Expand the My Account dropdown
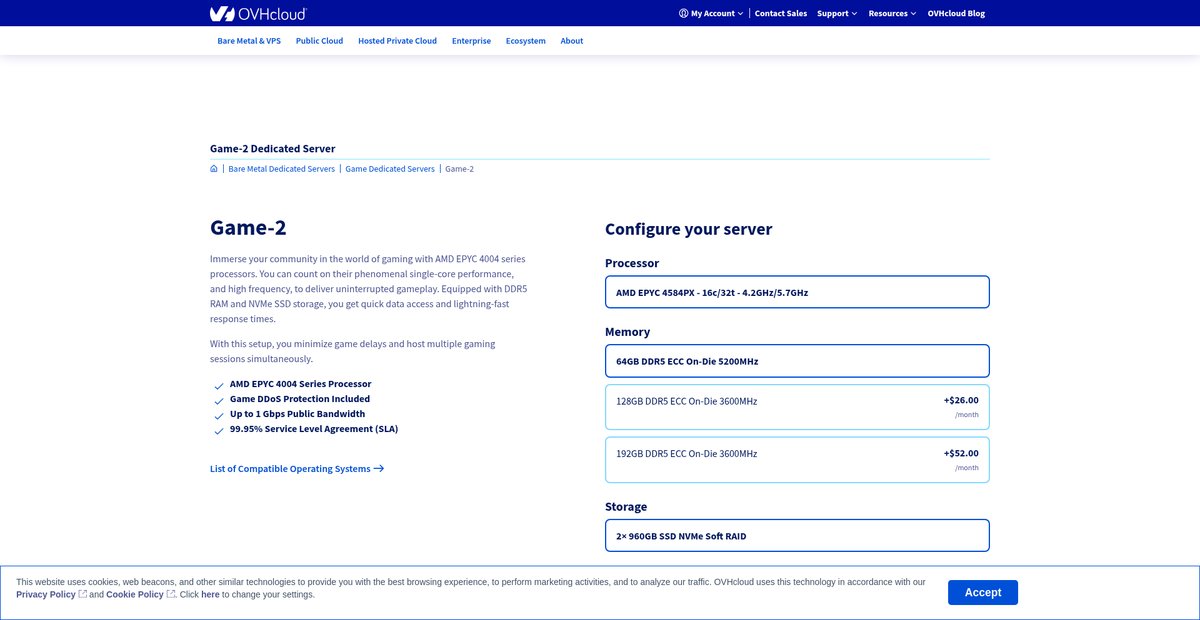Image resolution: width=1200 pixels, height=620 pixels. (711, 13)
